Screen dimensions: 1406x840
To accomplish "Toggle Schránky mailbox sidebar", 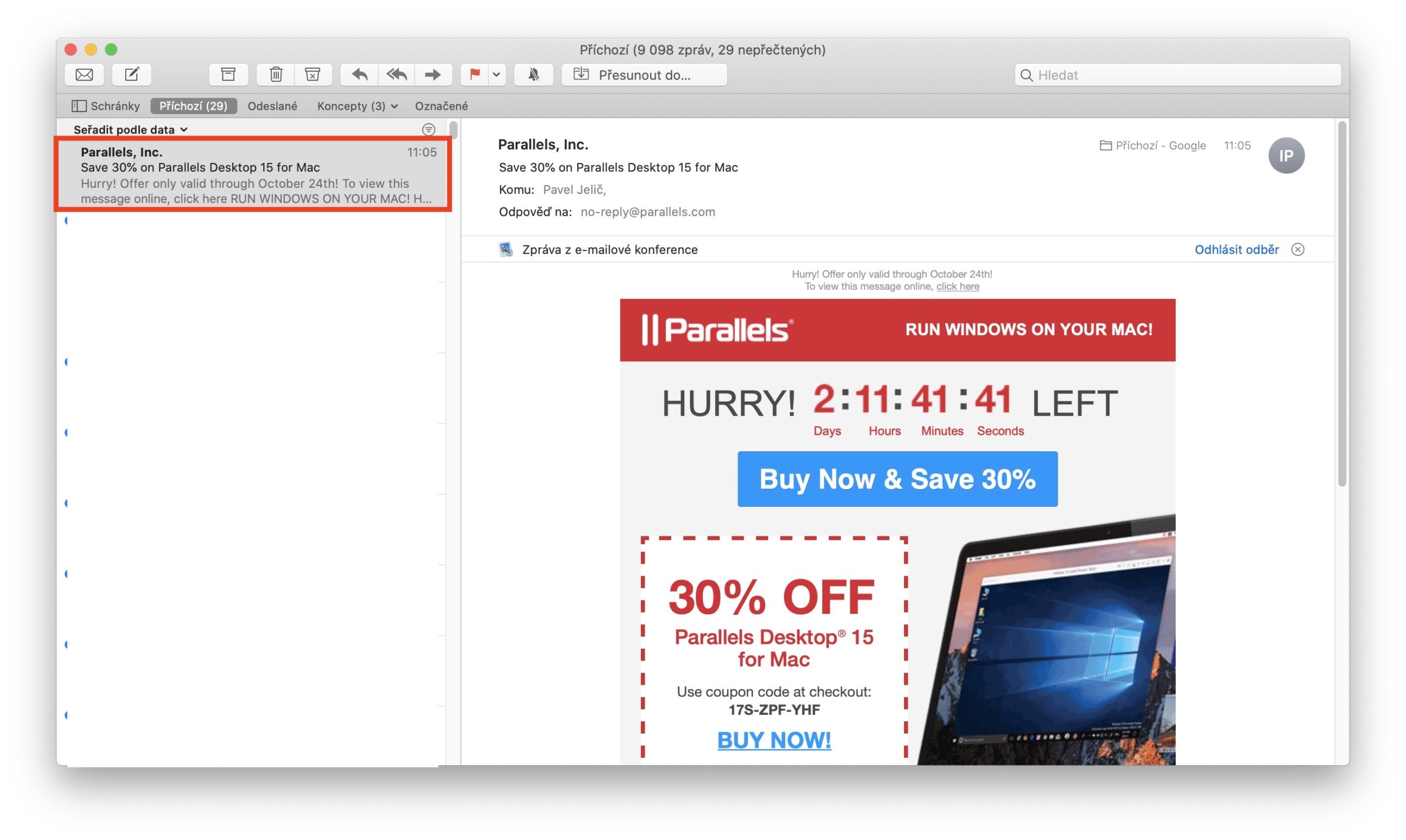I will [x=106, y=106].
